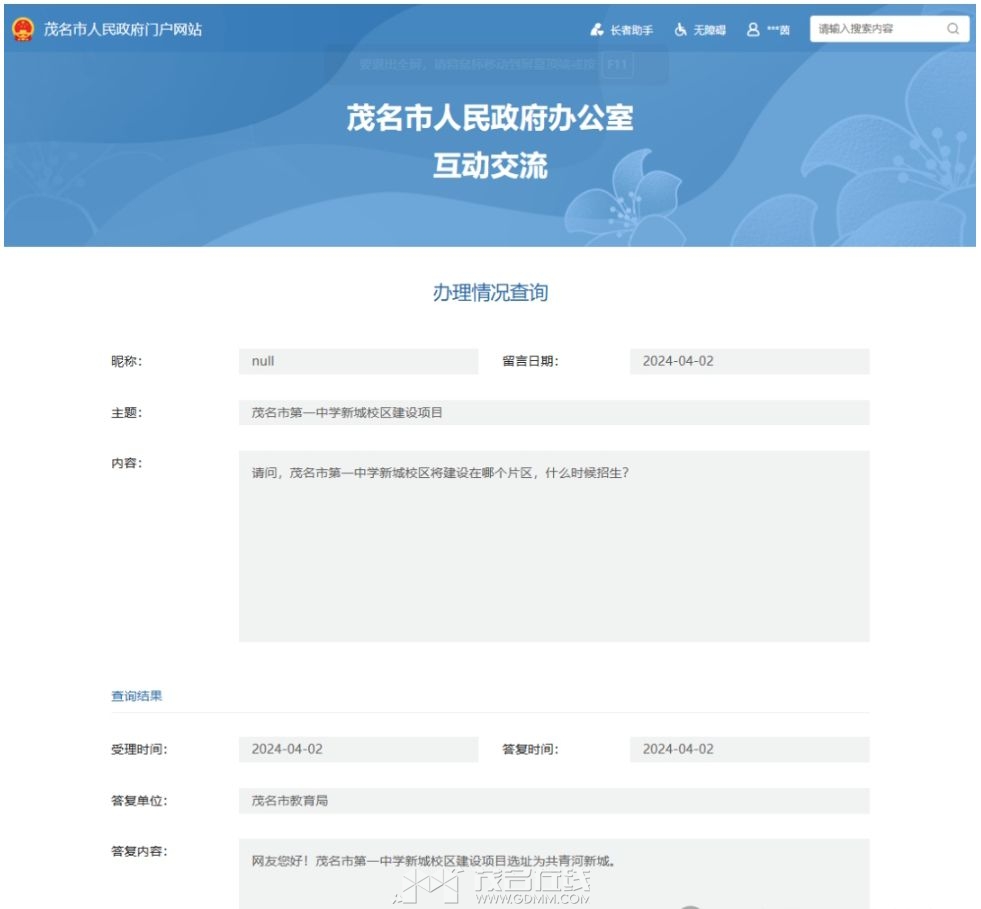The height and width of the screenshot is (909, 981).
Task: Click the 长者助手 elderly assistant icon
Action: point(597,30)
